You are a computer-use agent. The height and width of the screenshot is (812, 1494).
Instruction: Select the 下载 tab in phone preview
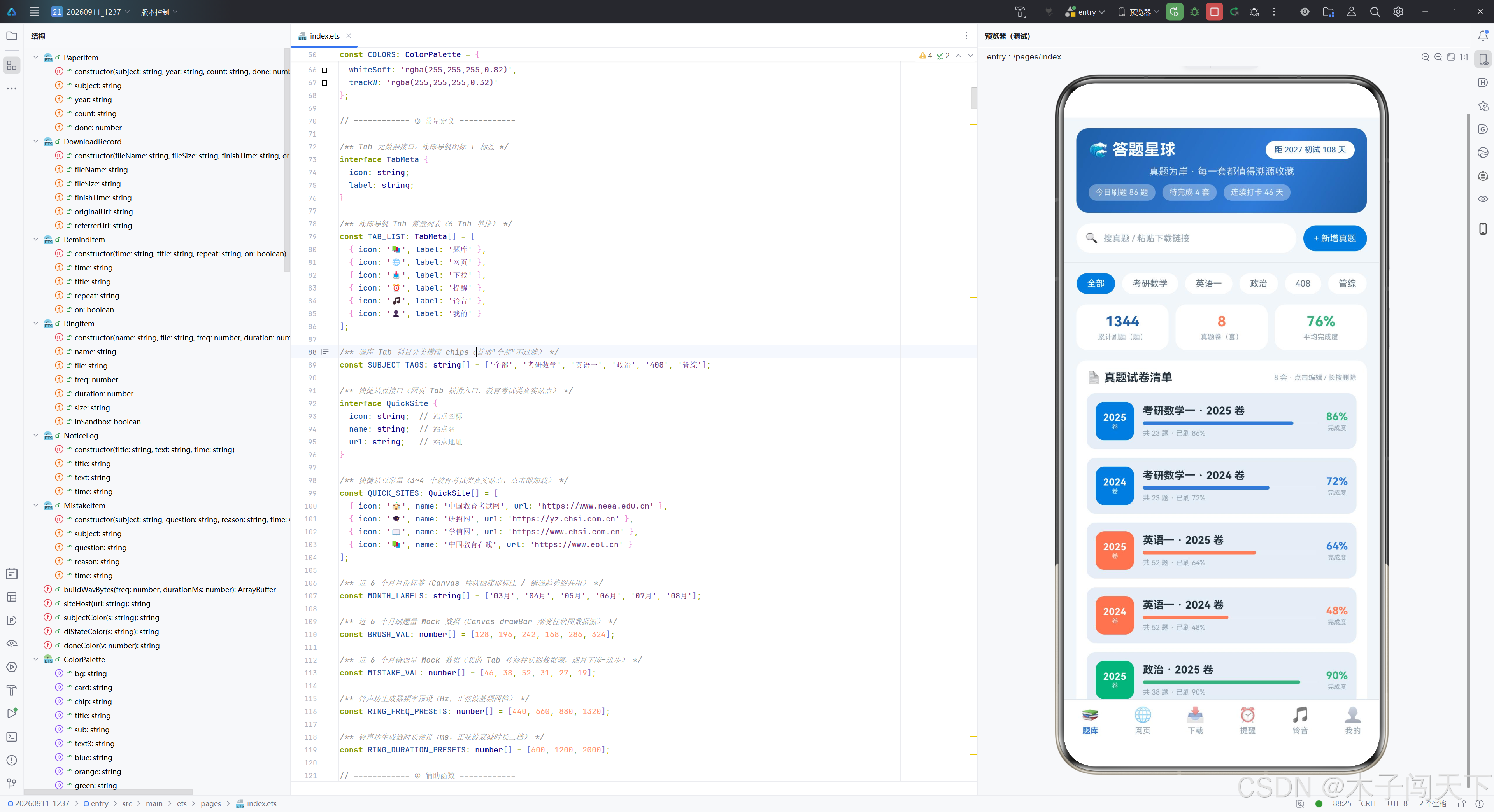pyautogui.click(x=1195, y=721)
